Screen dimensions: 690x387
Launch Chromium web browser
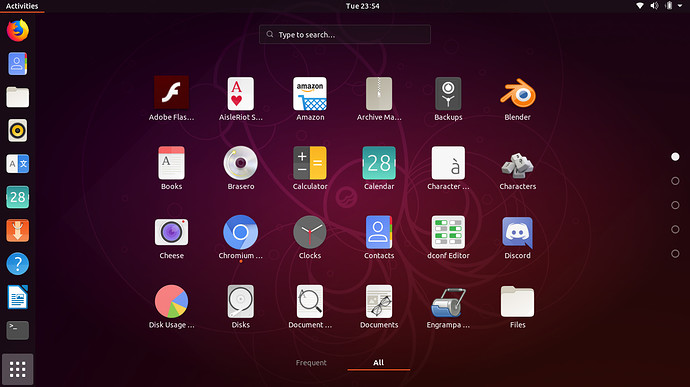(x=240, y=232)
